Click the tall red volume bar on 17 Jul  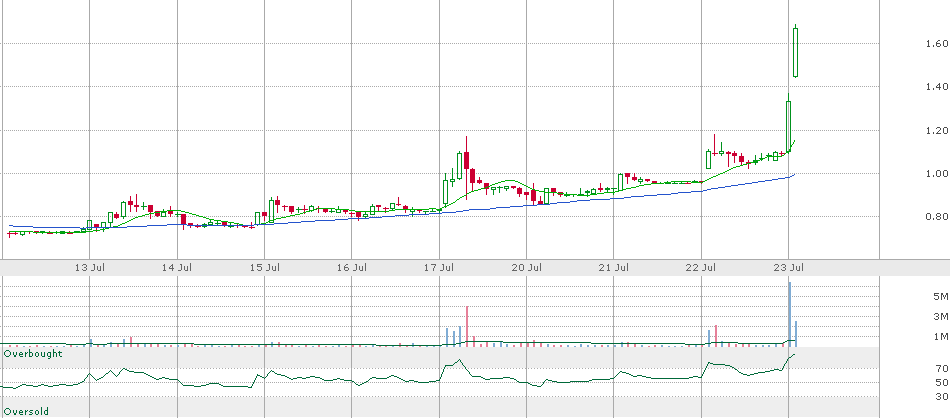tap(467, 326)
